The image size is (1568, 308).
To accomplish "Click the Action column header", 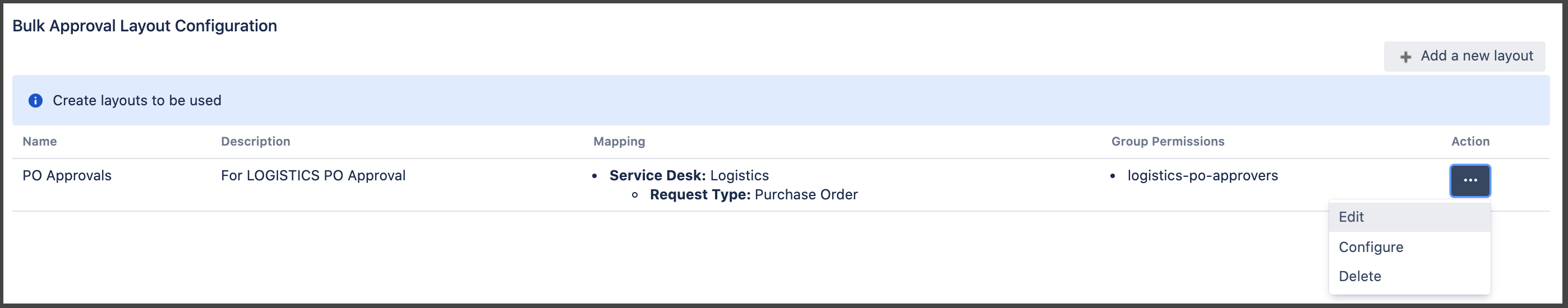I will (x=1470, y=142).
